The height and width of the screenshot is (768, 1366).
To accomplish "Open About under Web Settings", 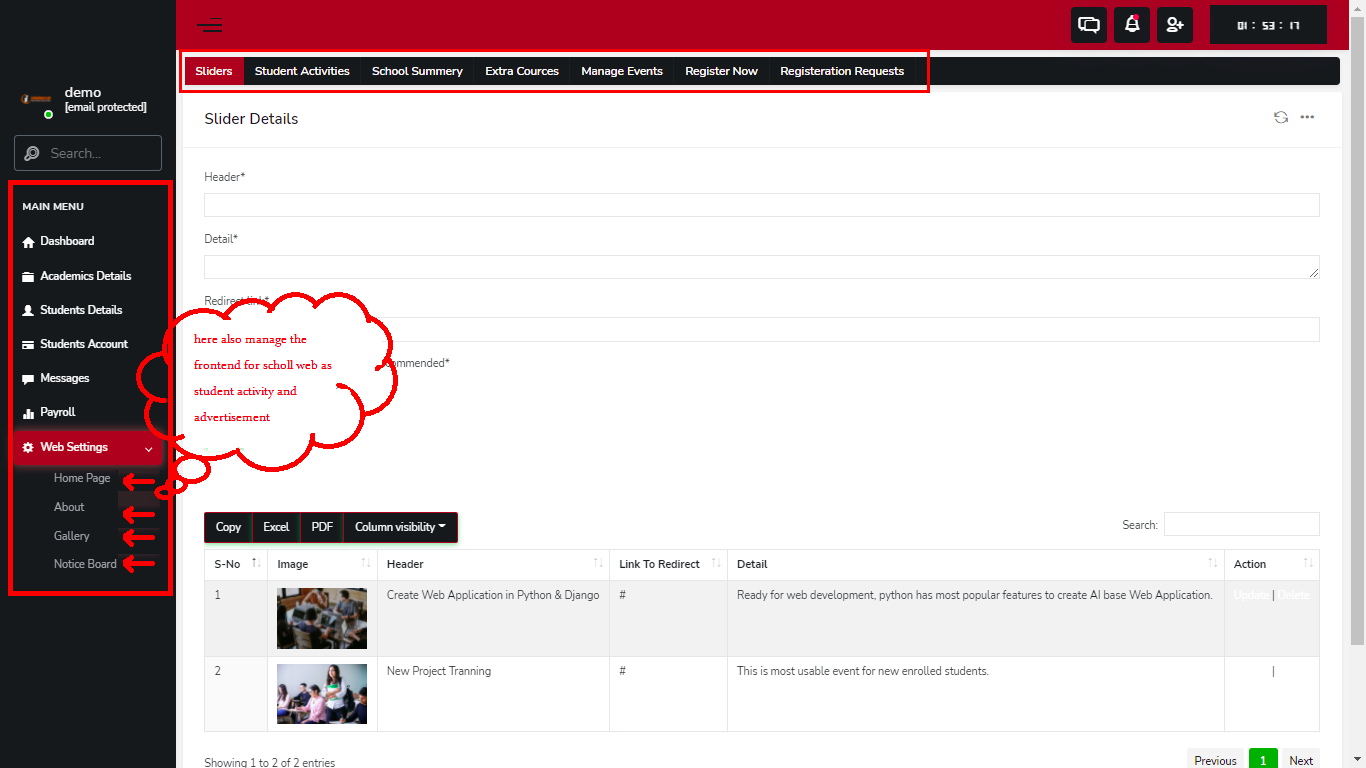I will point(69,507).
